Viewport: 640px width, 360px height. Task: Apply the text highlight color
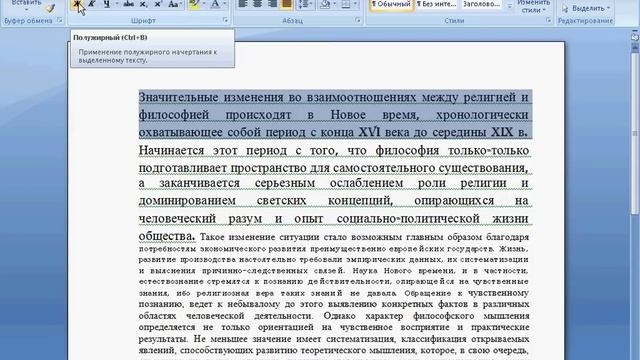click(x=195, y=4)
